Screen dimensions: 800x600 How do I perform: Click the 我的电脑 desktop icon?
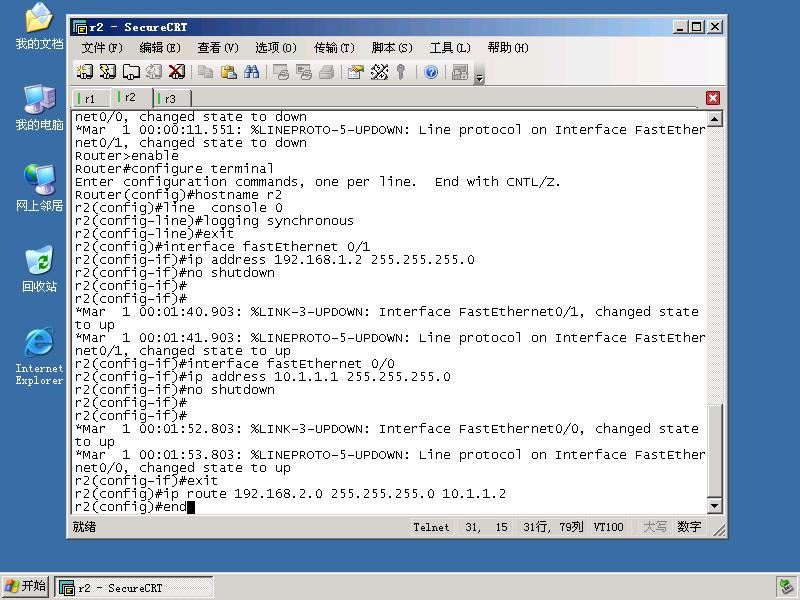pyautogui.click(x=39, y=108)
